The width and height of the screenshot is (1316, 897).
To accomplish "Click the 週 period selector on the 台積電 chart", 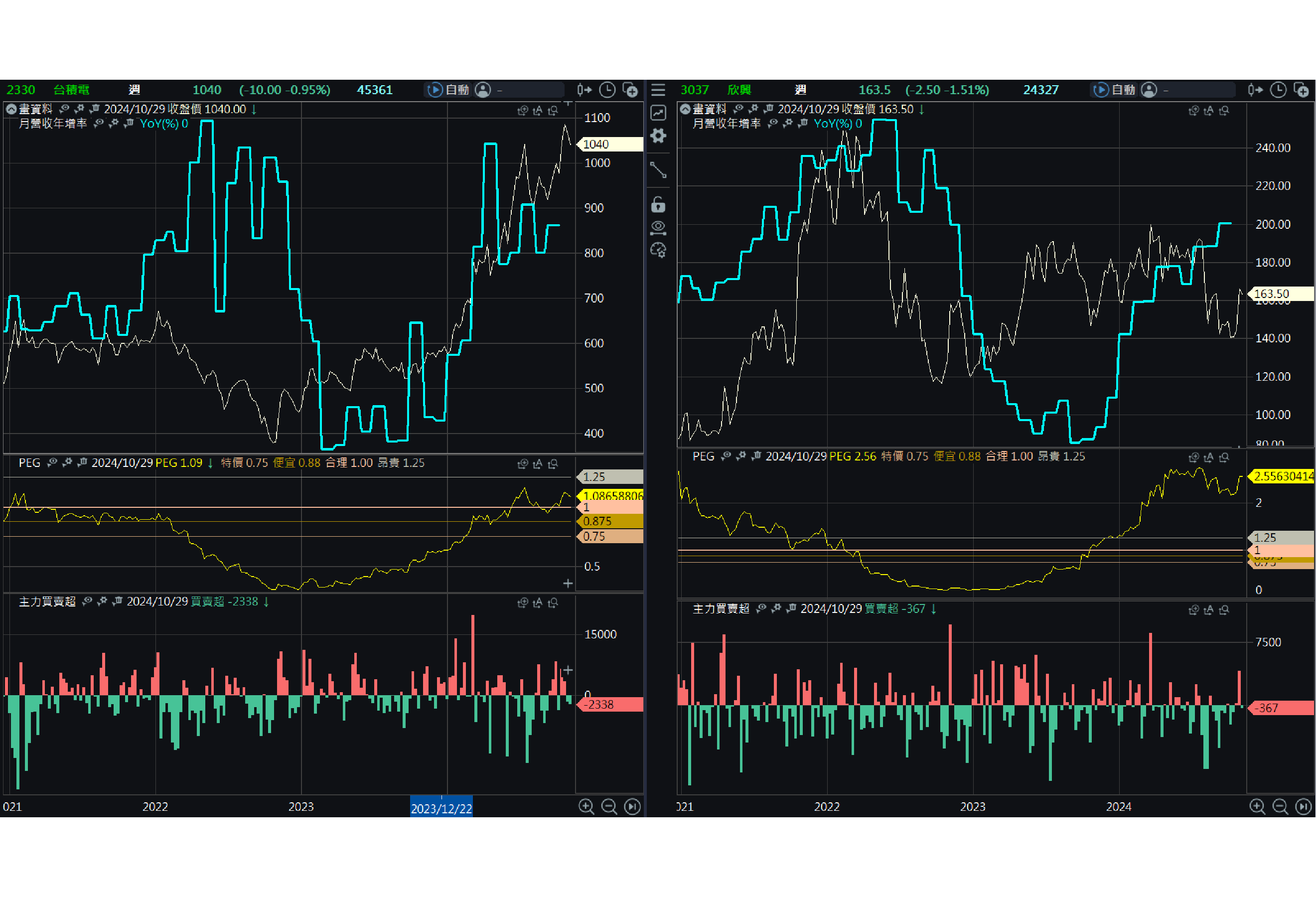I will pyautogui.click(x=134, y=90).
